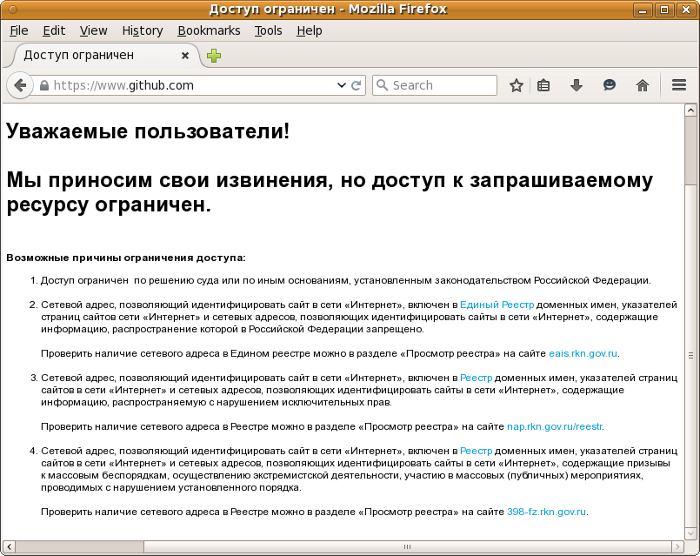
Task: Click inside the Search input field
Action: point(440,86)
